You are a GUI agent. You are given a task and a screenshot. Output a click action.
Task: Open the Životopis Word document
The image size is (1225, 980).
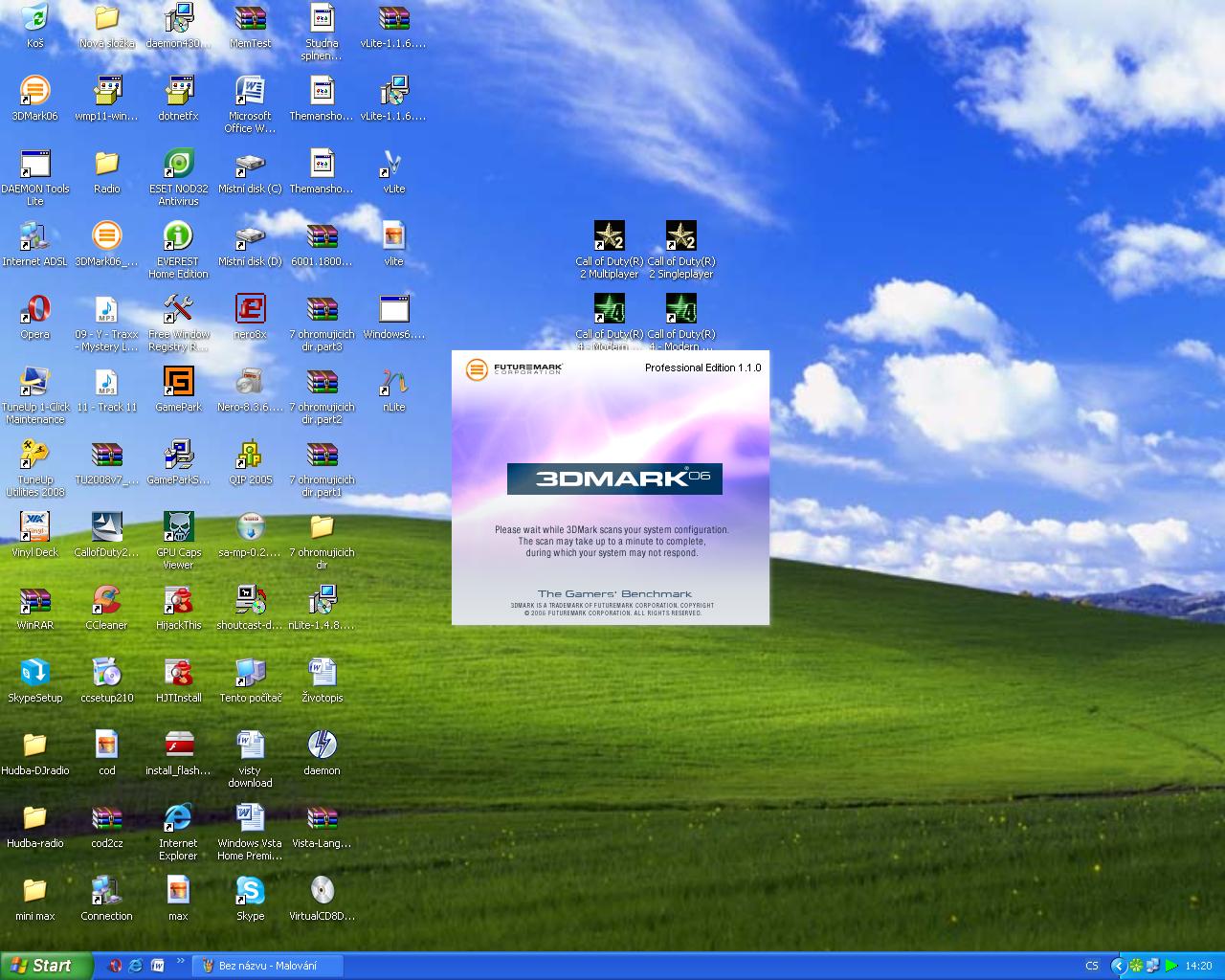(323, 673)
